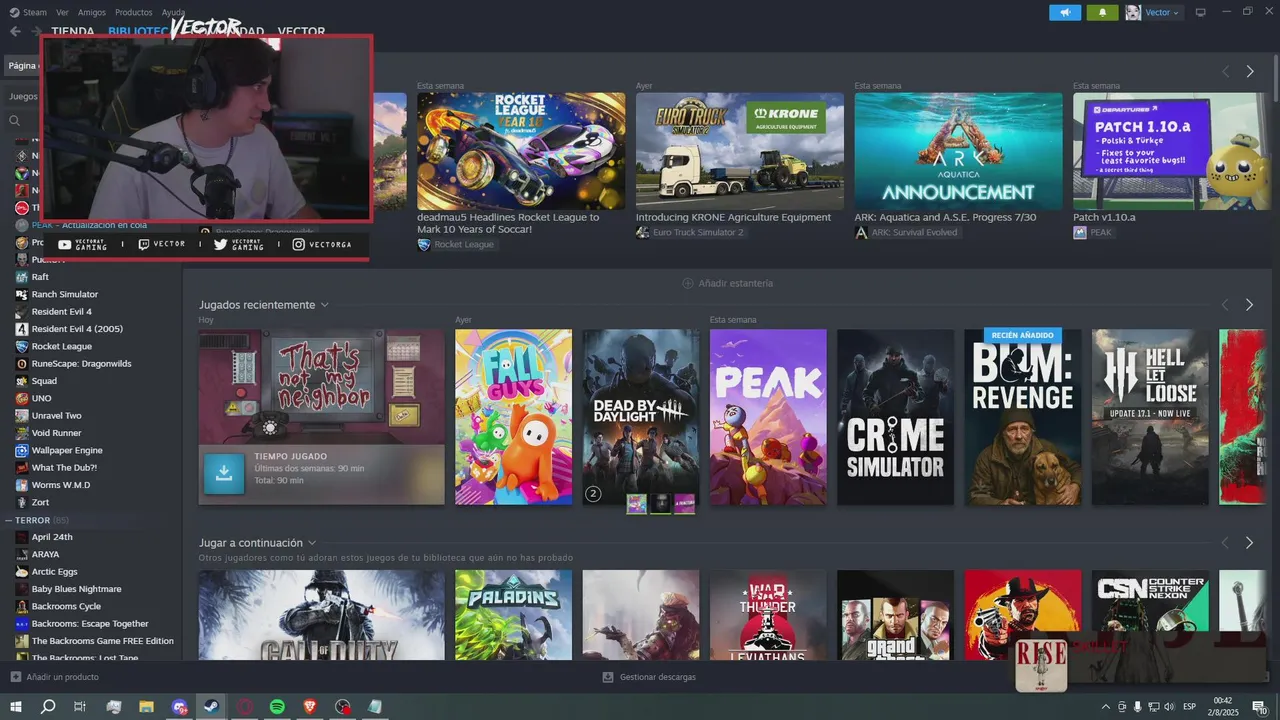Select RuneScape: Dragonwilds in the list
The image size is (1280, 720).
coord(81,363)
